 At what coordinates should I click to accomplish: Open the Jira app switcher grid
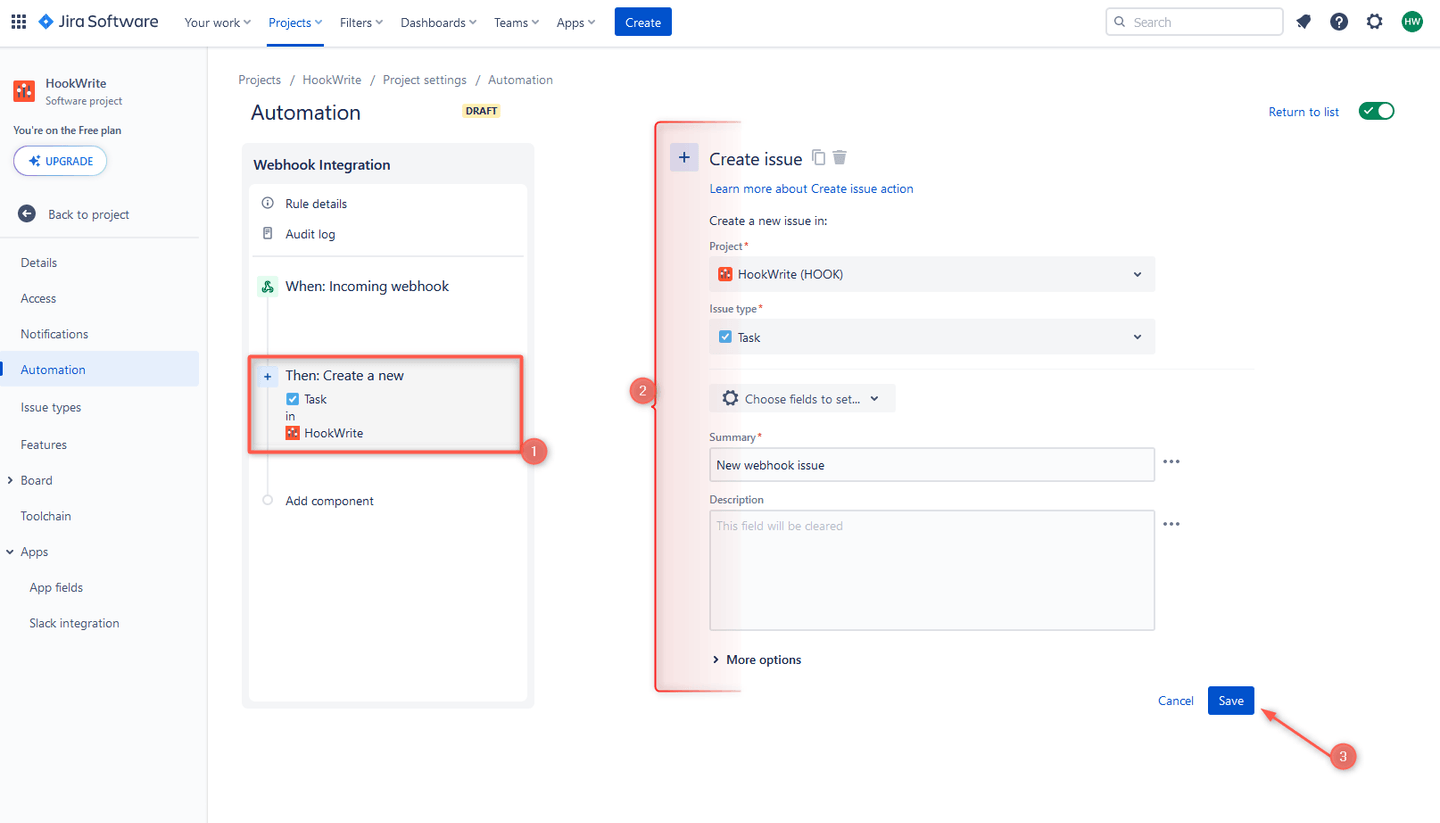point(18,21)
